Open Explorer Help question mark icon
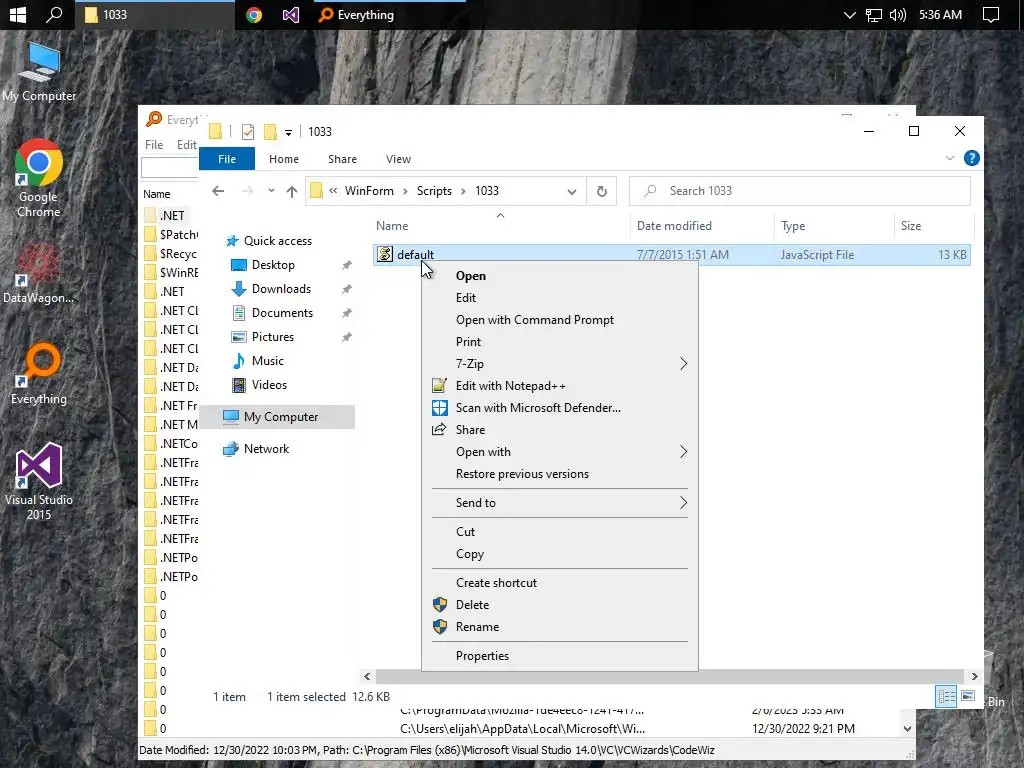The width and height of the screenshot is (1024, 768). coord(971,158)
